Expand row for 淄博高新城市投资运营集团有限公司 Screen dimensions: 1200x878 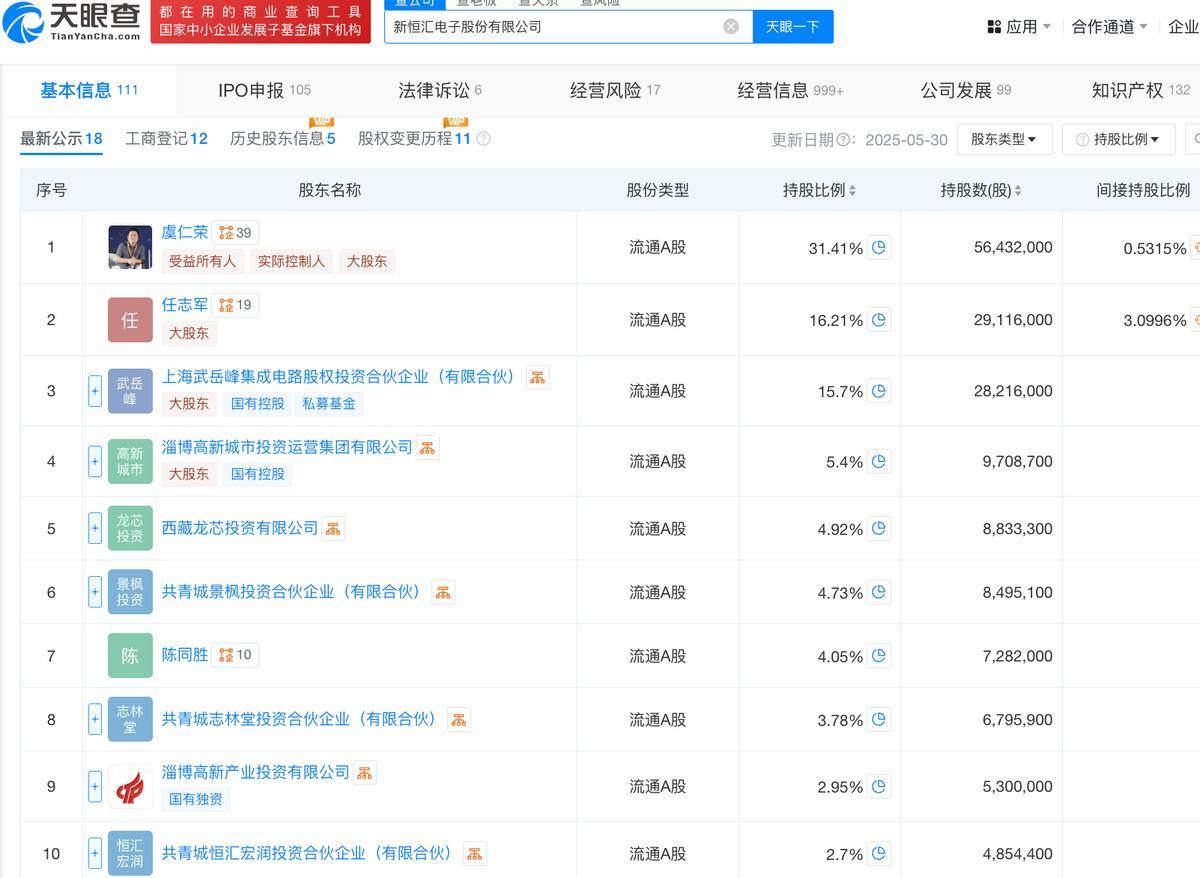point(95,462)
